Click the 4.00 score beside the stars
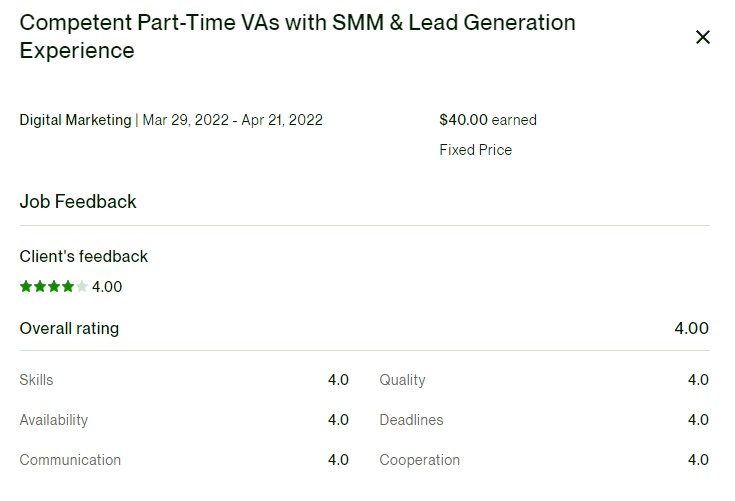The width and height of the screenshot is (735, 501). point(107,287)
